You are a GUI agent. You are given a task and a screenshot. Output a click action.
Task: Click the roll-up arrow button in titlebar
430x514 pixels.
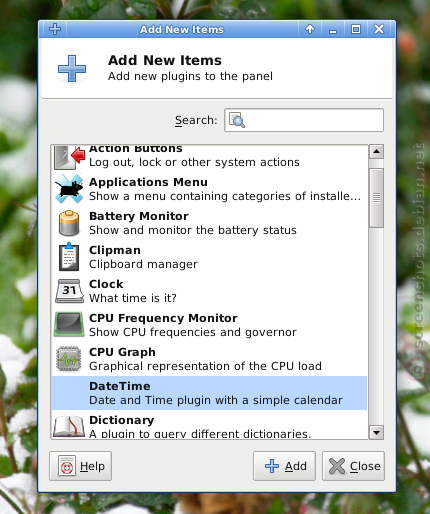point(310,29)
